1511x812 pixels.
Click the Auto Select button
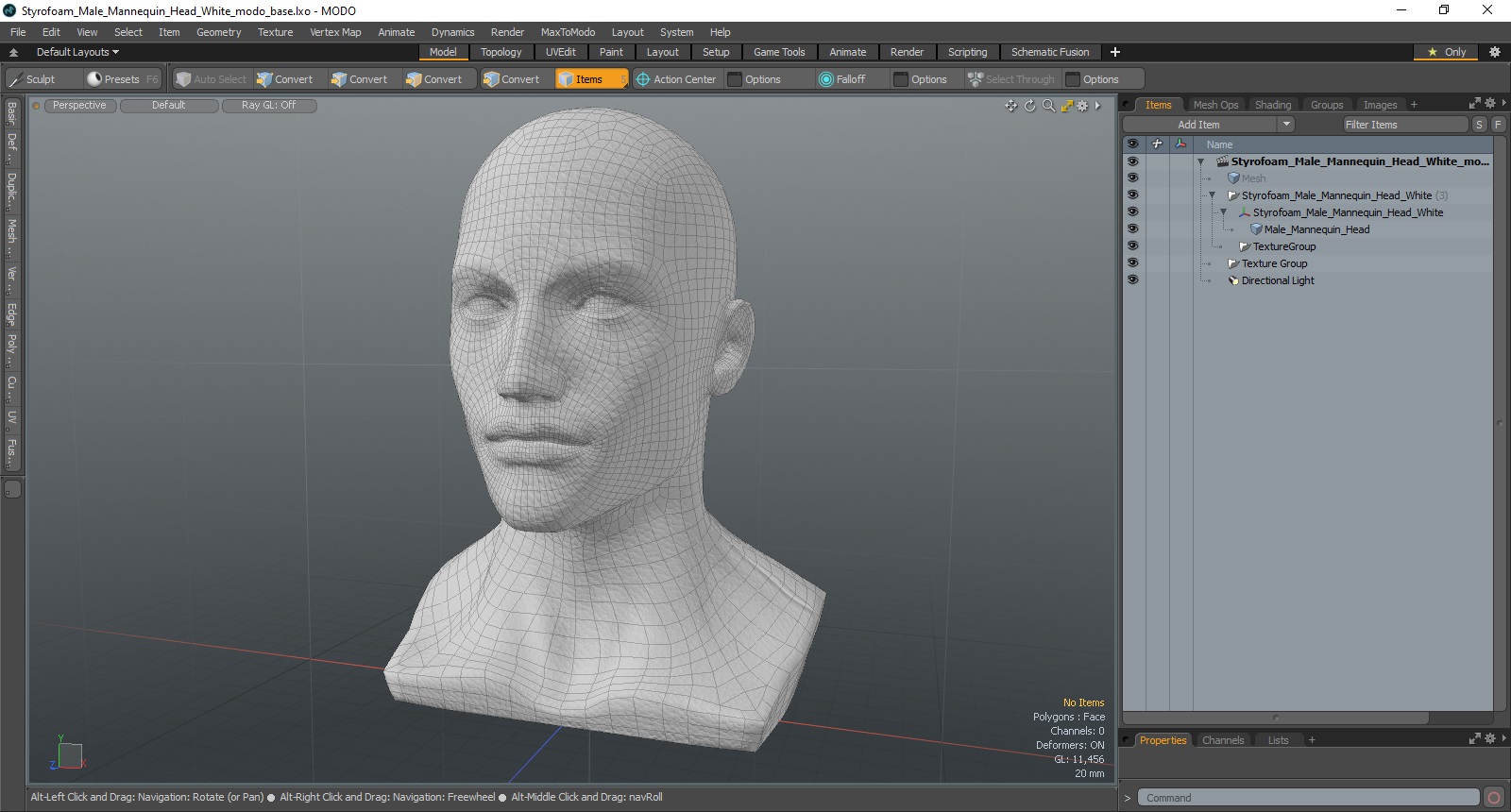(212, 79)
